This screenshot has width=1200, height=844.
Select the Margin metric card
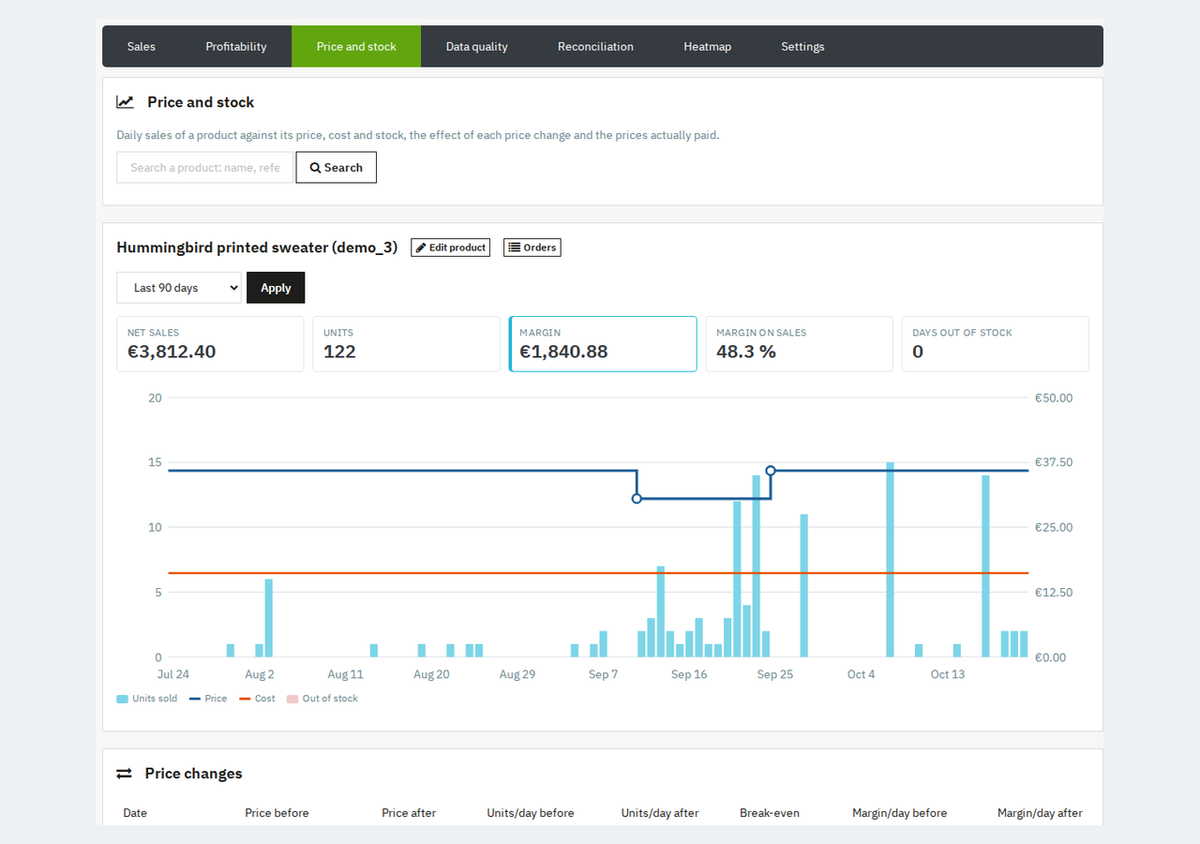pyautogui.click(x=603, y=344)
